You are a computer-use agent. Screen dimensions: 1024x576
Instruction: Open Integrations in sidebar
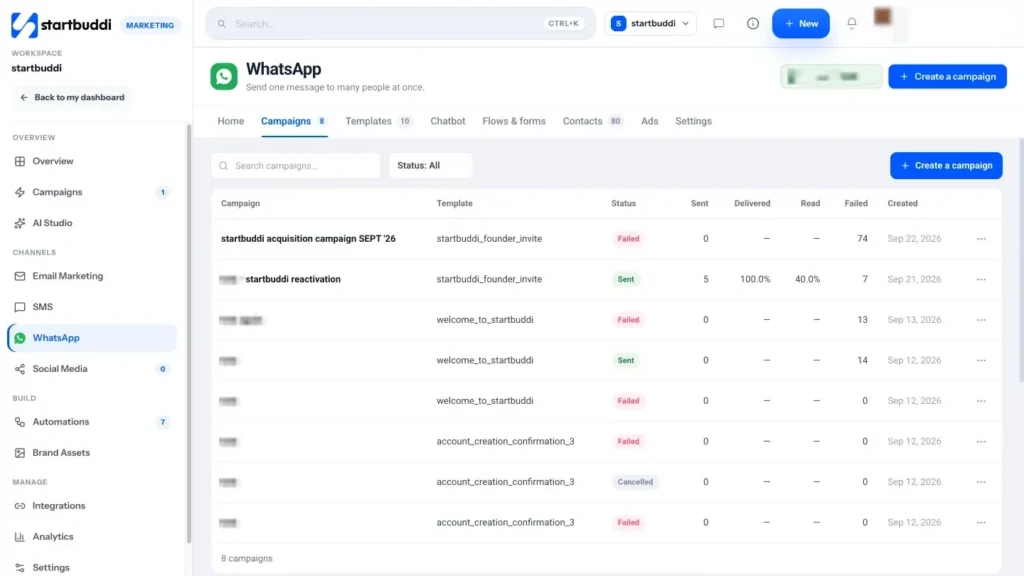[x=92, y=506]
